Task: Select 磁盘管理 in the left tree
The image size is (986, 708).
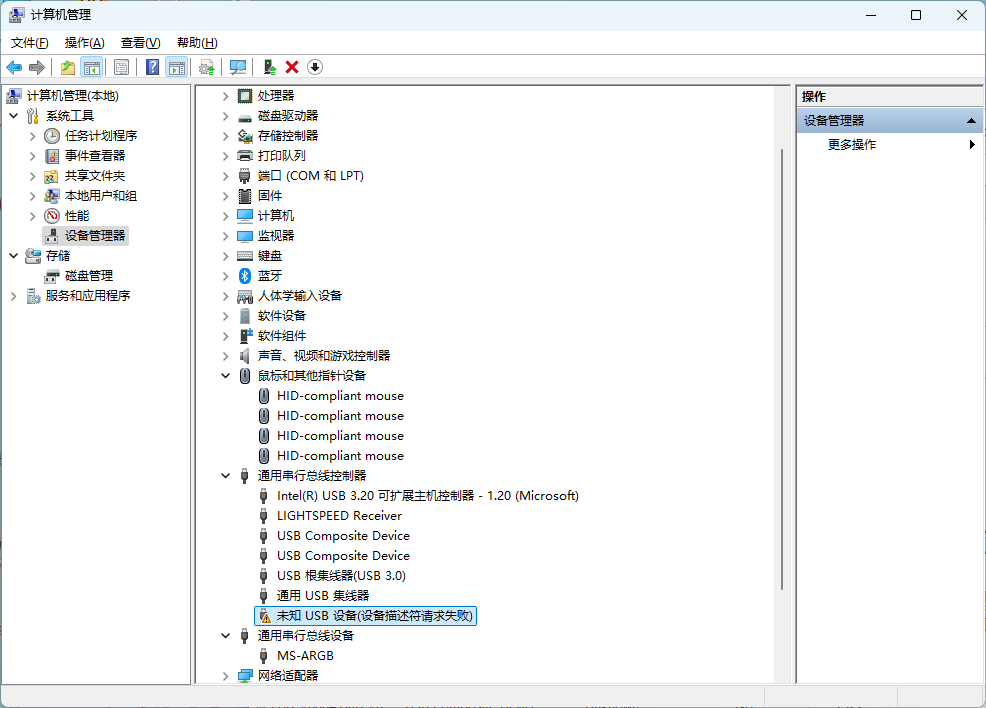Action: (x=88, y=276)
